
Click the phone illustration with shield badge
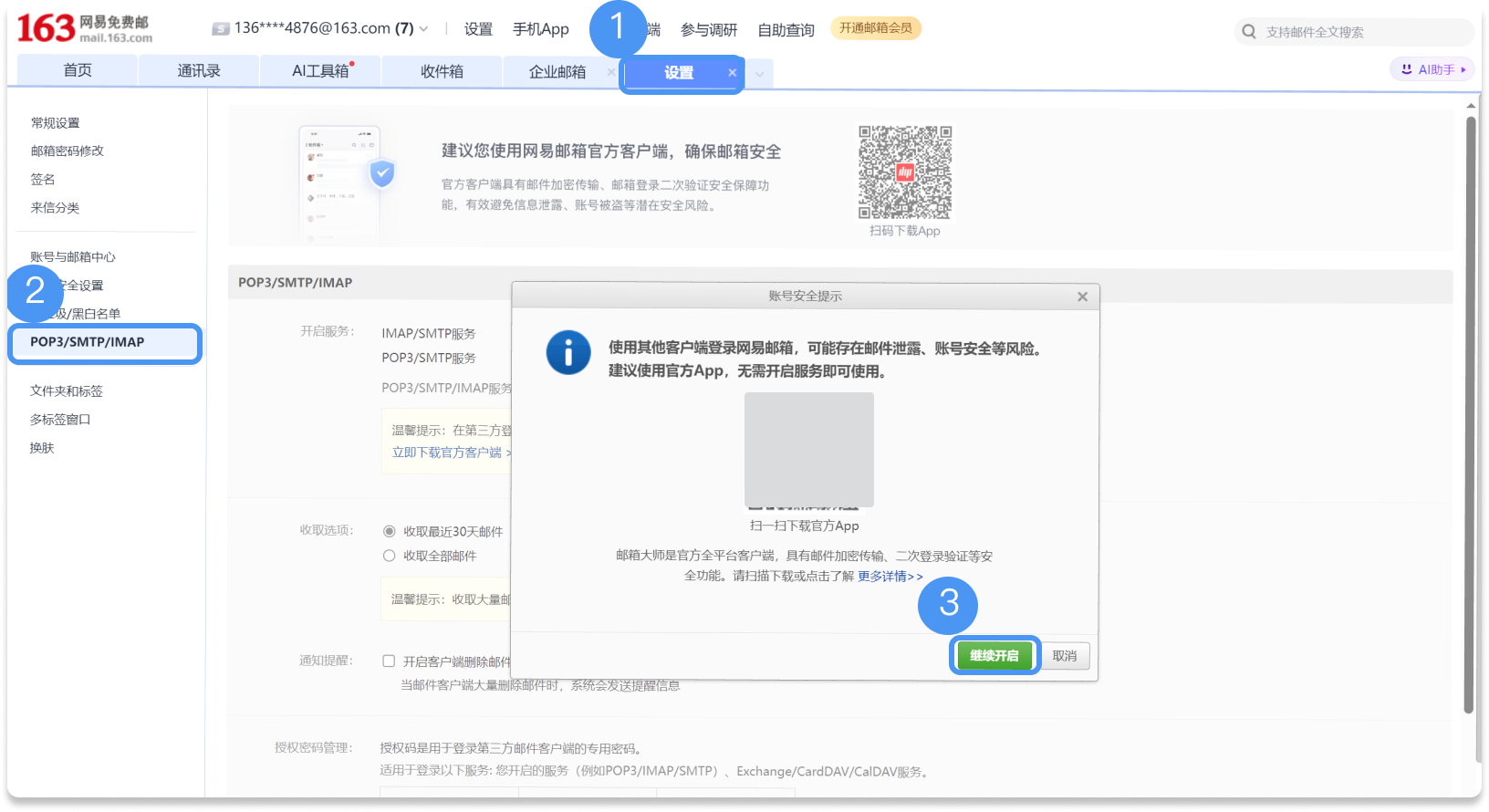pos(347,184)
